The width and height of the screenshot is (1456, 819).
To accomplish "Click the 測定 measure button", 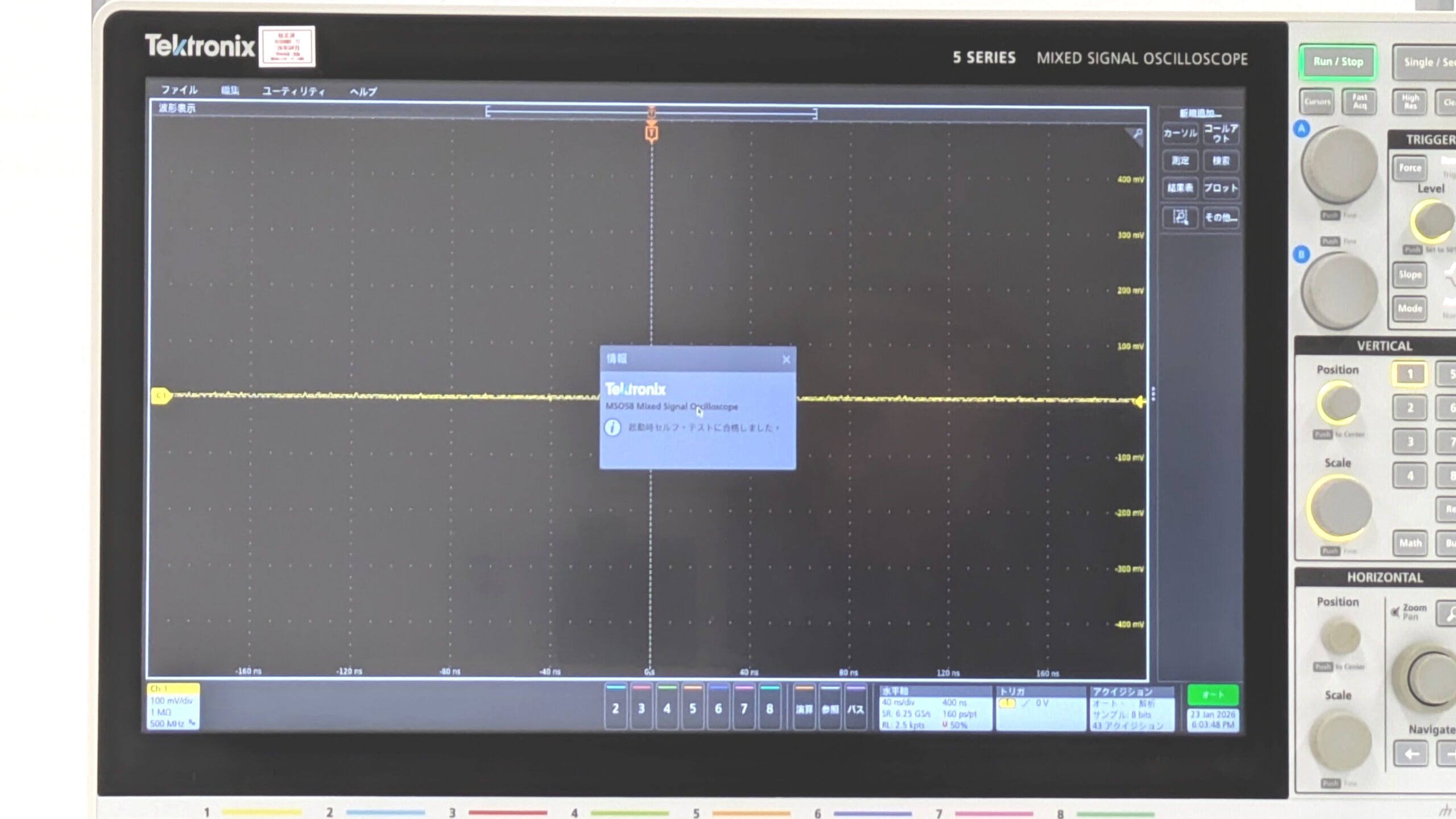I will (x=1180, y=161).
